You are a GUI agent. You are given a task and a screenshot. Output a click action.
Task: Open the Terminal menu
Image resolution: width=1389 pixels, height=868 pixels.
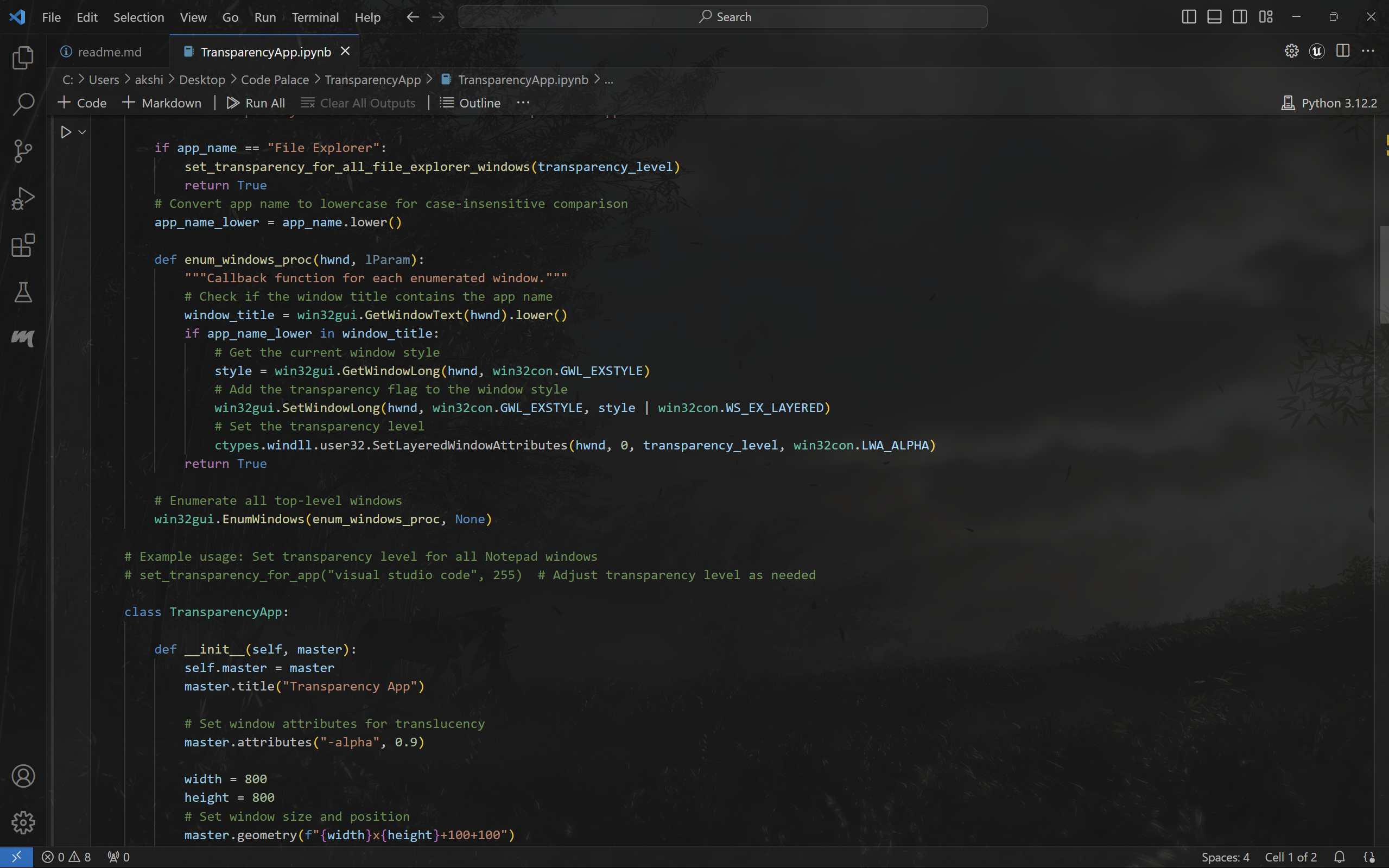click(315, 17)
